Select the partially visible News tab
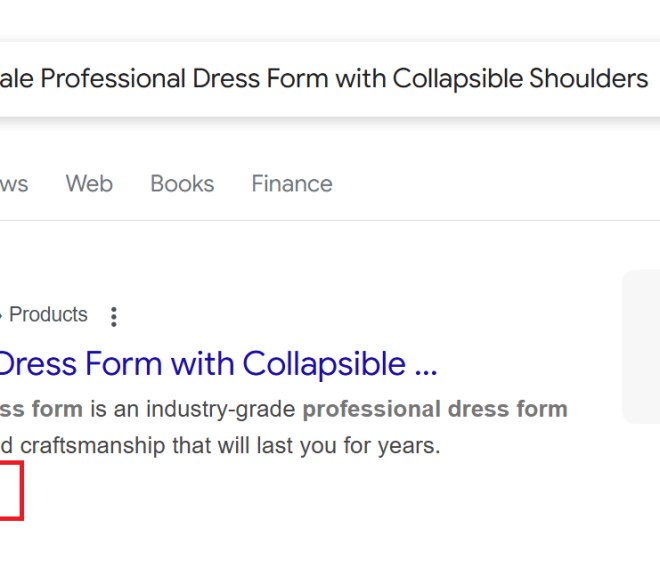660x577 pixels. pyautogui.click(x=14, y=184)
